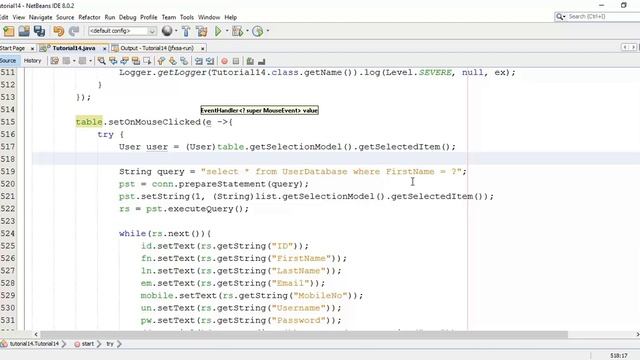Click the Profile Project icon

pos(258,31)
